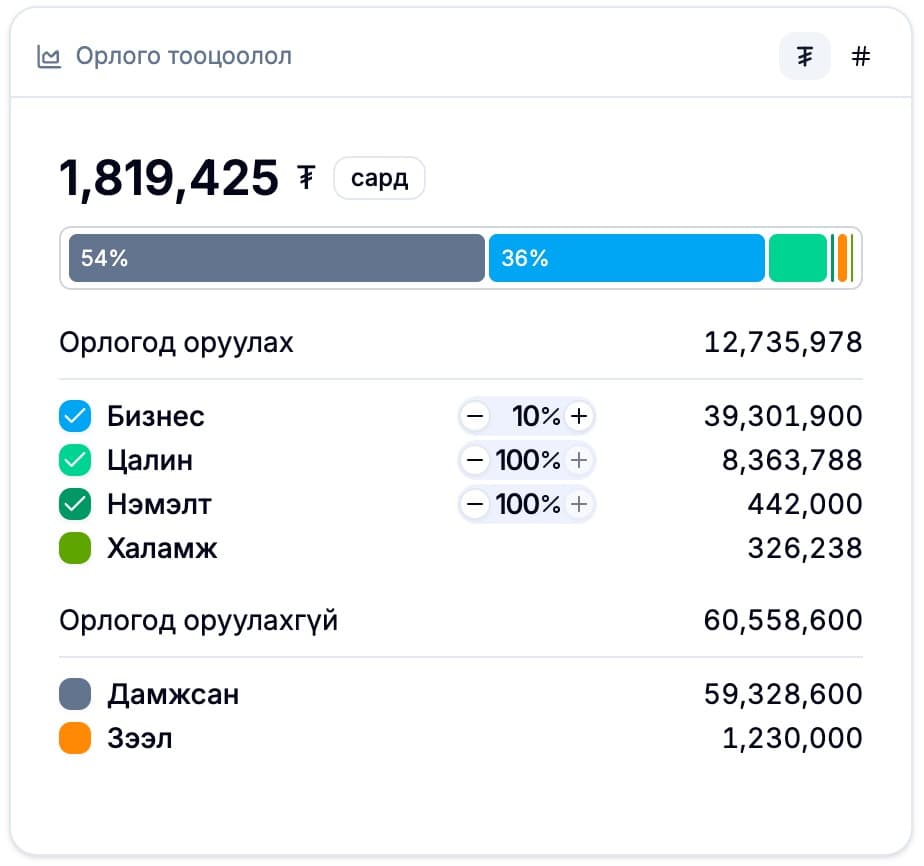This screenshot has width=924, height=866.
Task: Enable the Халамж category checkbox
Action: [x=75, y=548]
